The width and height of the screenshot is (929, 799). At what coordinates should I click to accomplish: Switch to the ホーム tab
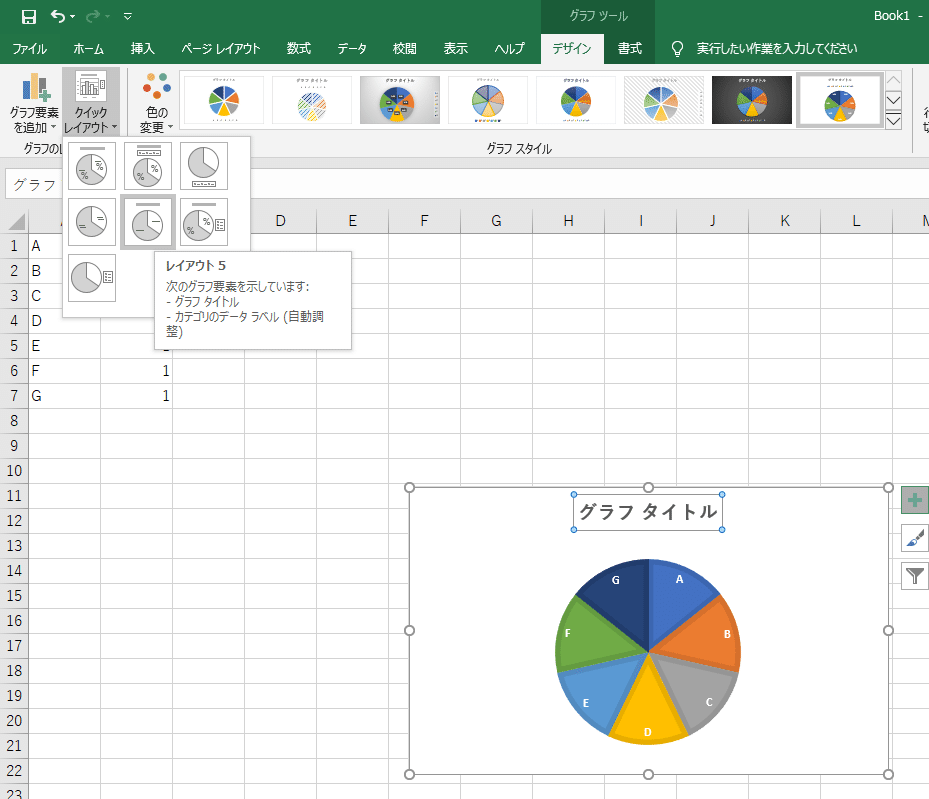tap(88, 49)
